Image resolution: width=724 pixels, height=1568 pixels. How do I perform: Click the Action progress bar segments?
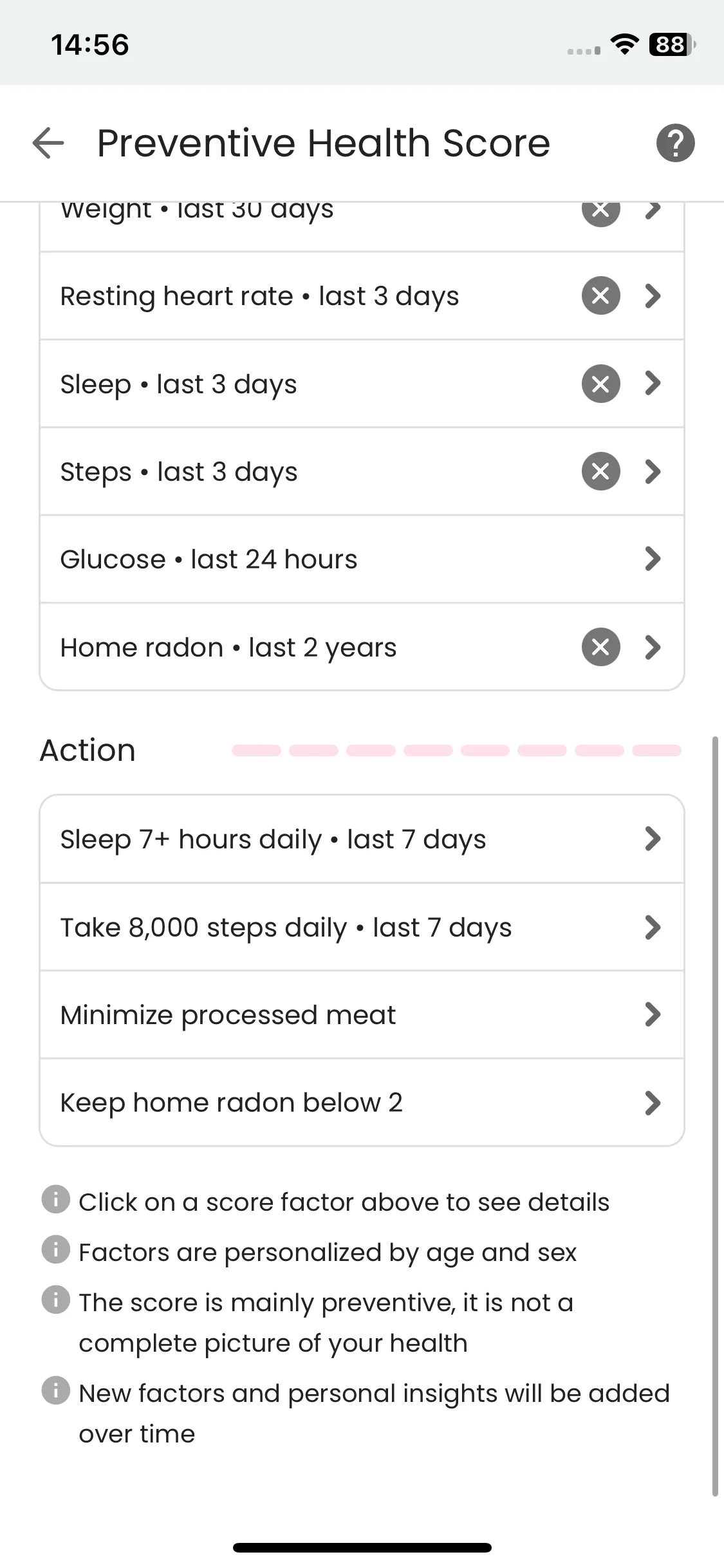click(456, 751)
